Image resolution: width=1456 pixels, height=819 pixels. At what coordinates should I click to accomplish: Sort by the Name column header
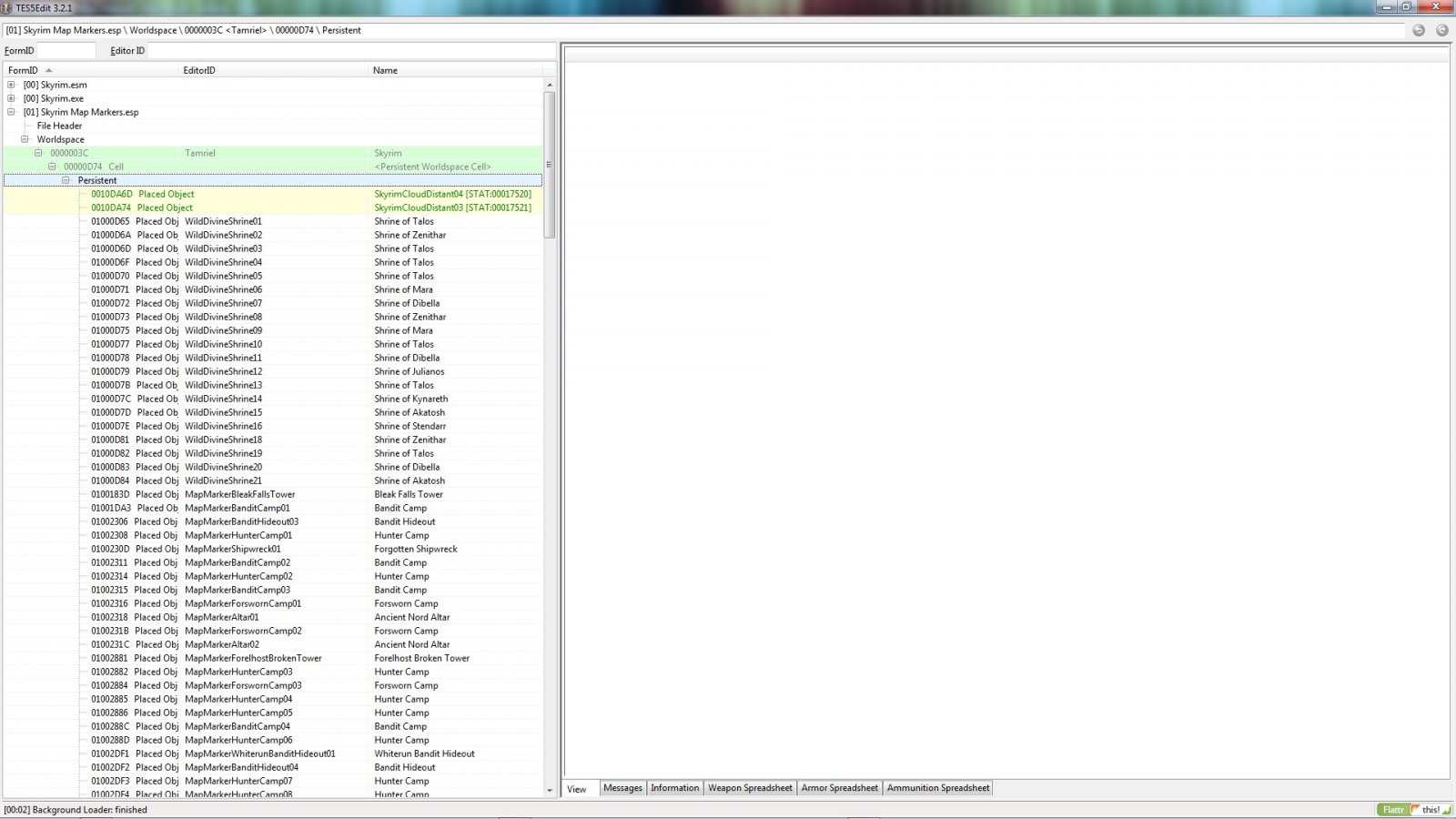[x=457, y=70]
